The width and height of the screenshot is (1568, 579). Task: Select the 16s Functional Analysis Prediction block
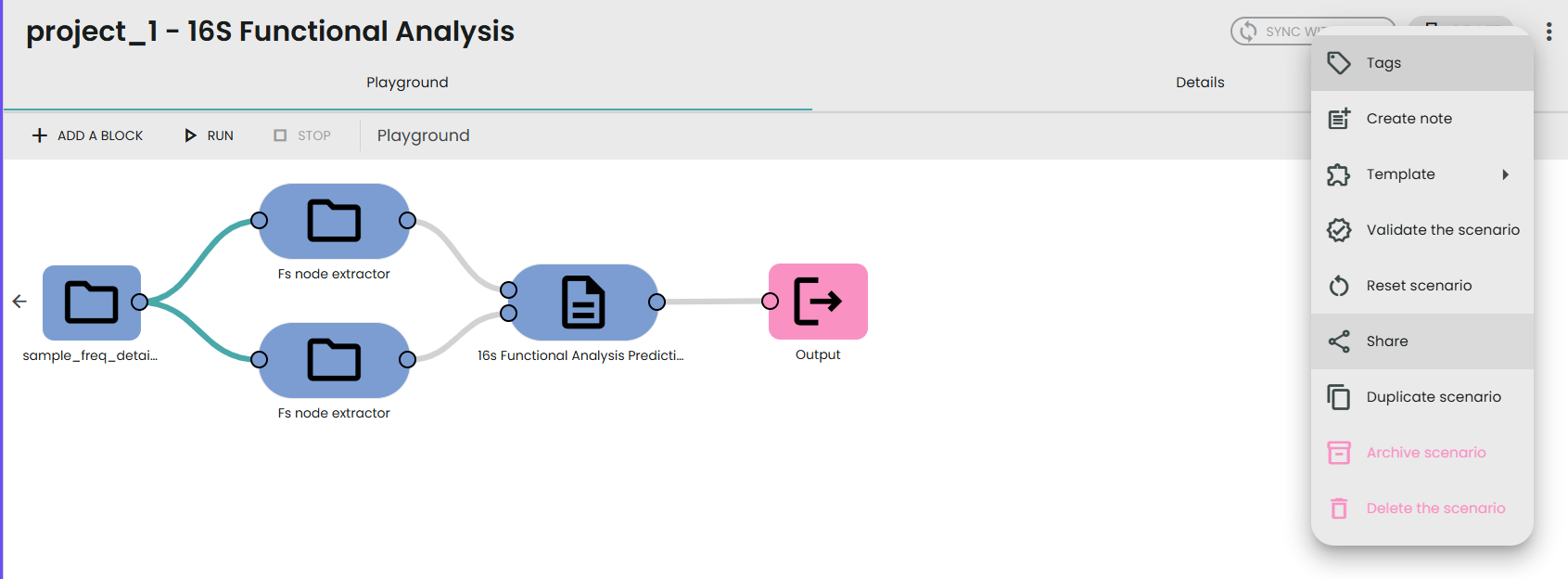[x=583, y=302]
